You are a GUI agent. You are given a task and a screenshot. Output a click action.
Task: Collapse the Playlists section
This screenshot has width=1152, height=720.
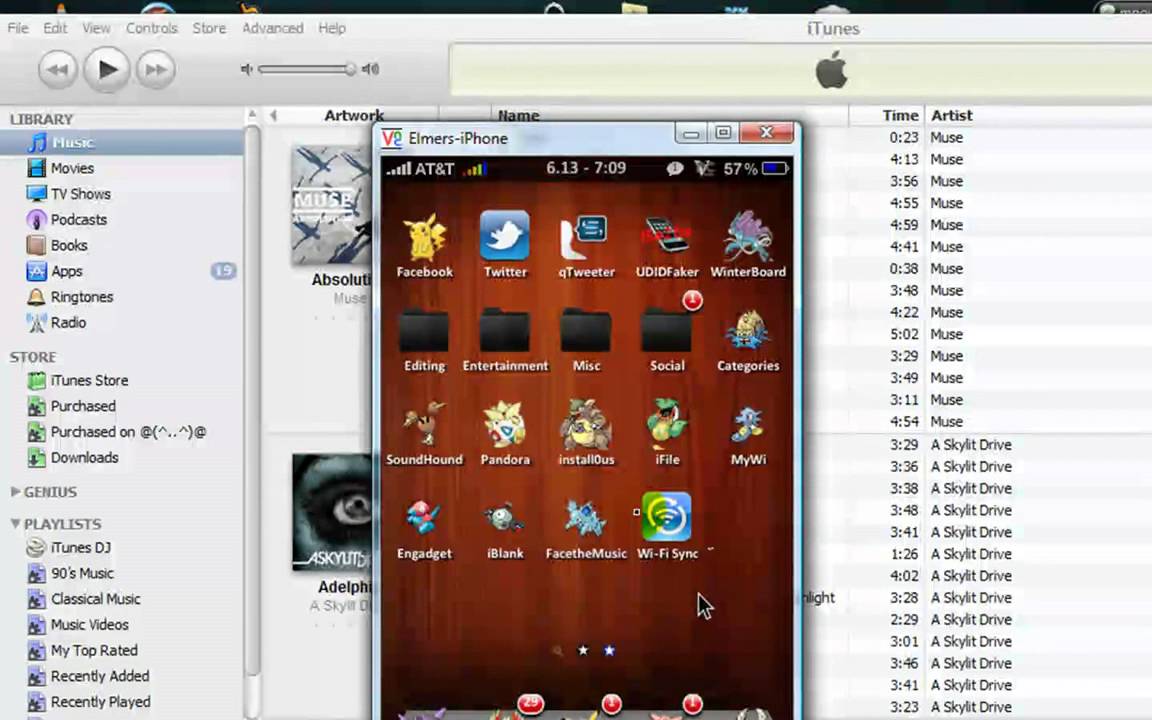pos(15,524)
